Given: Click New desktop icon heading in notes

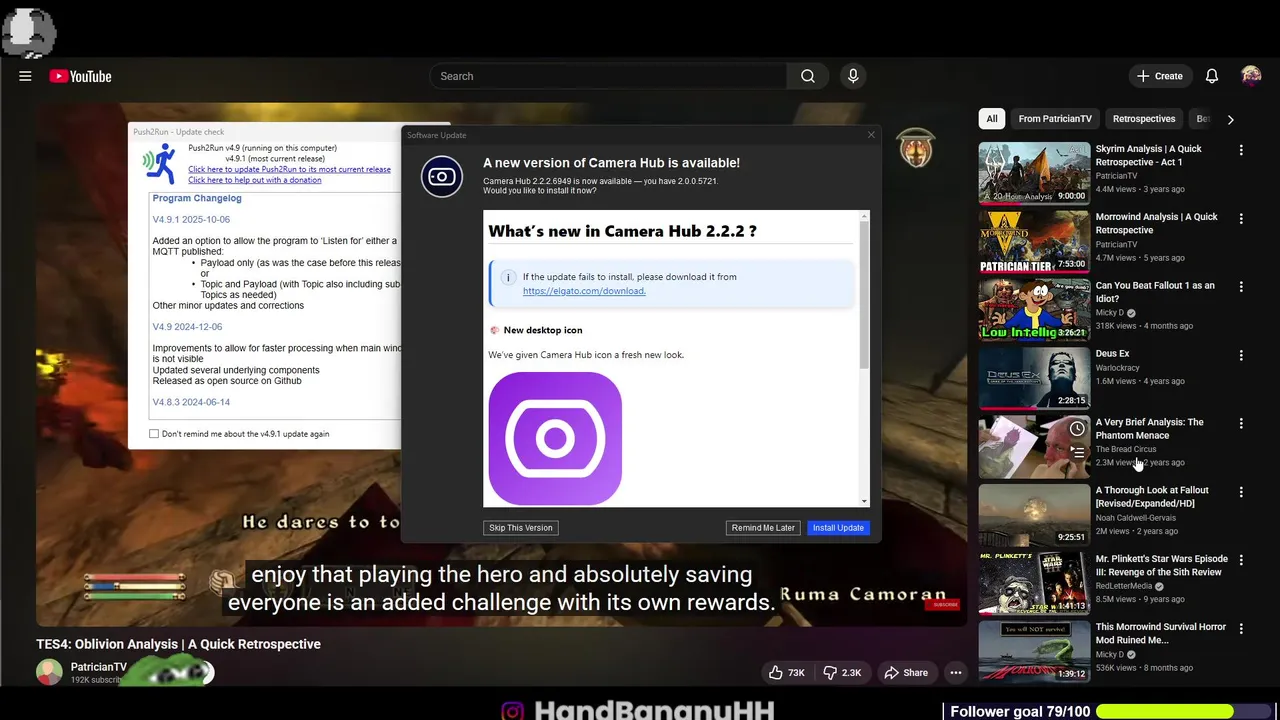Looking at the screenshot, I should (543, 330).
